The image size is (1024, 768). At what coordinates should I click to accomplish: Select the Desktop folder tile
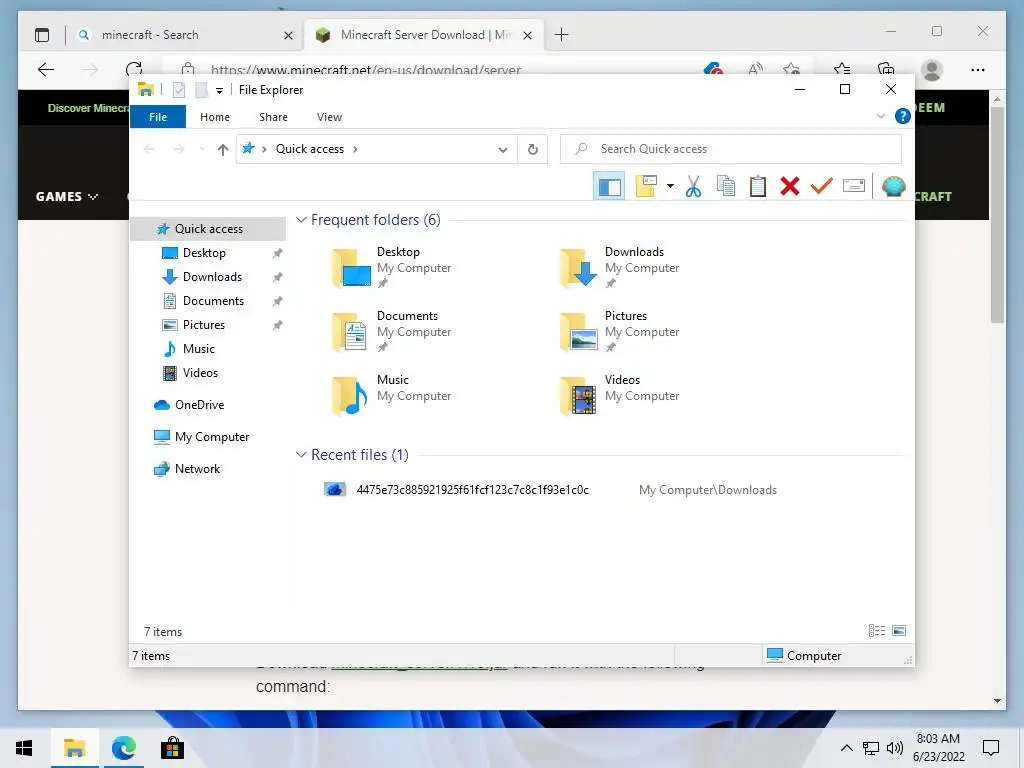(392, 267)
